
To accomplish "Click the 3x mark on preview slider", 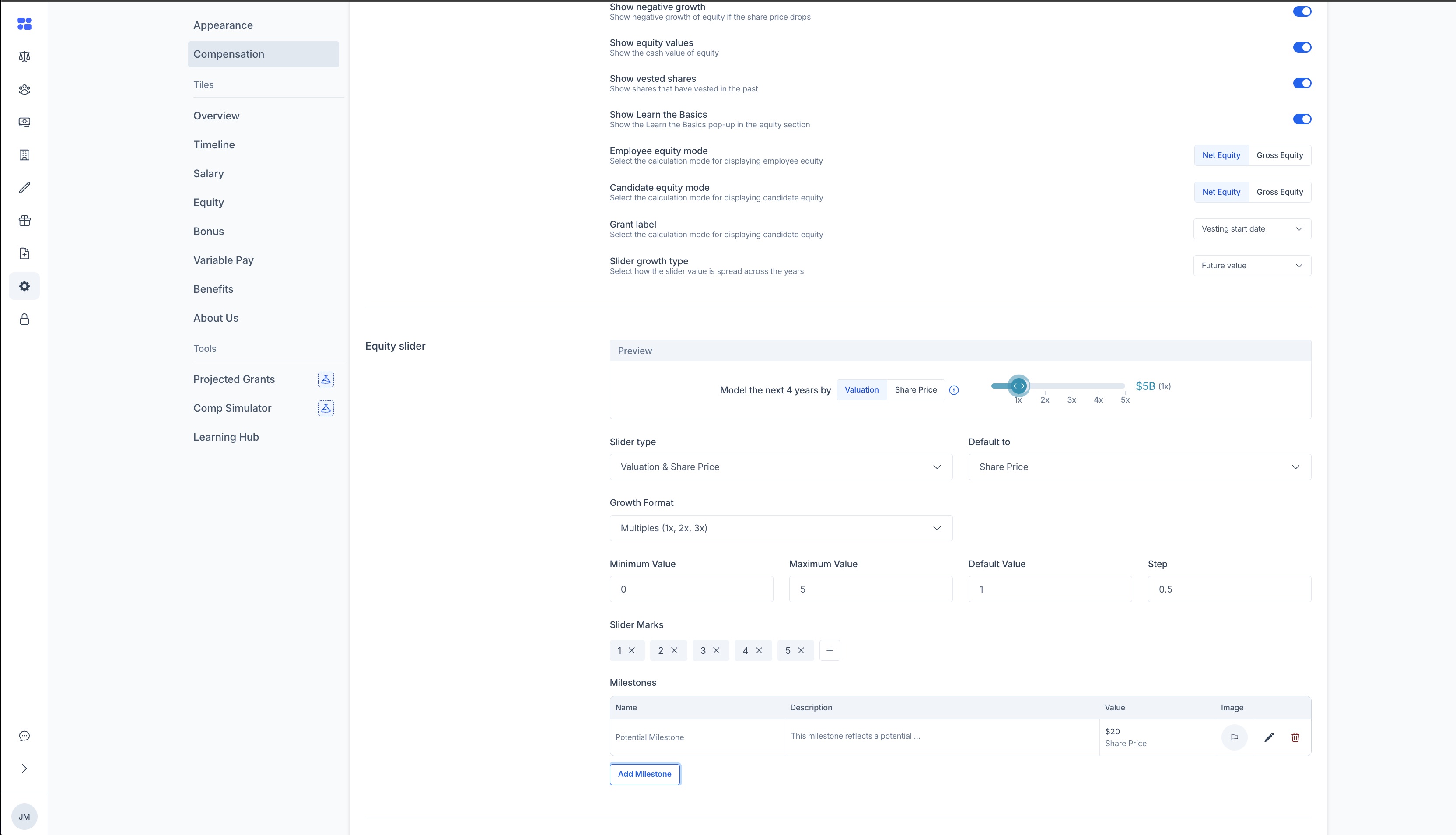I will point(1071,400).
